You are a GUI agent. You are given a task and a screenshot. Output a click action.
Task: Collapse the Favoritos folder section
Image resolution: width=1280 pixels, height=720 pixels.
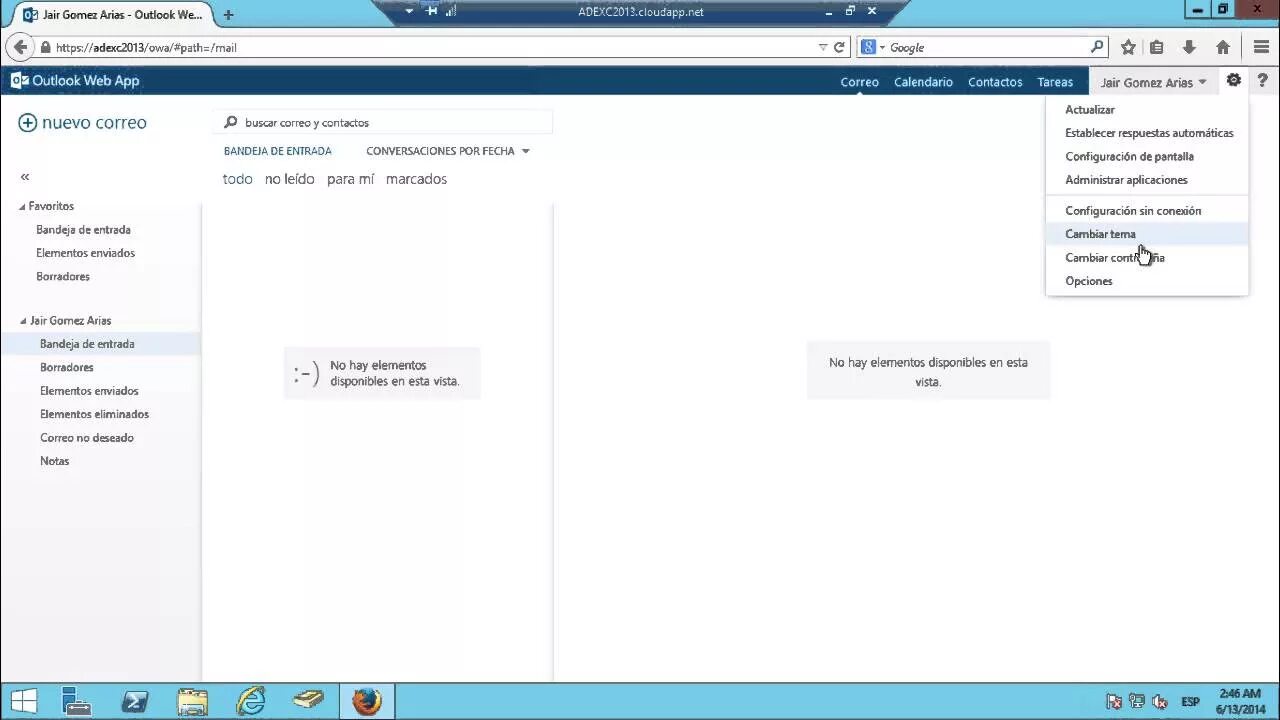[x=20, y=206]
